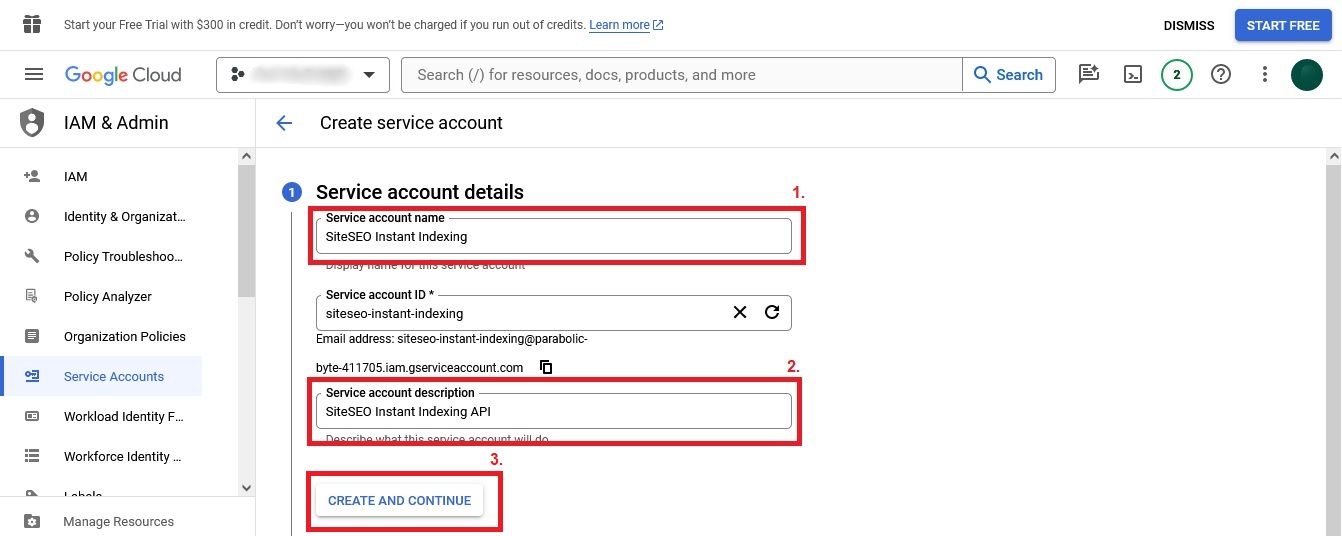Click CREATE AND CONTINUE button
The height and width of the screenshot is (536, 1342).
(399, 500)
